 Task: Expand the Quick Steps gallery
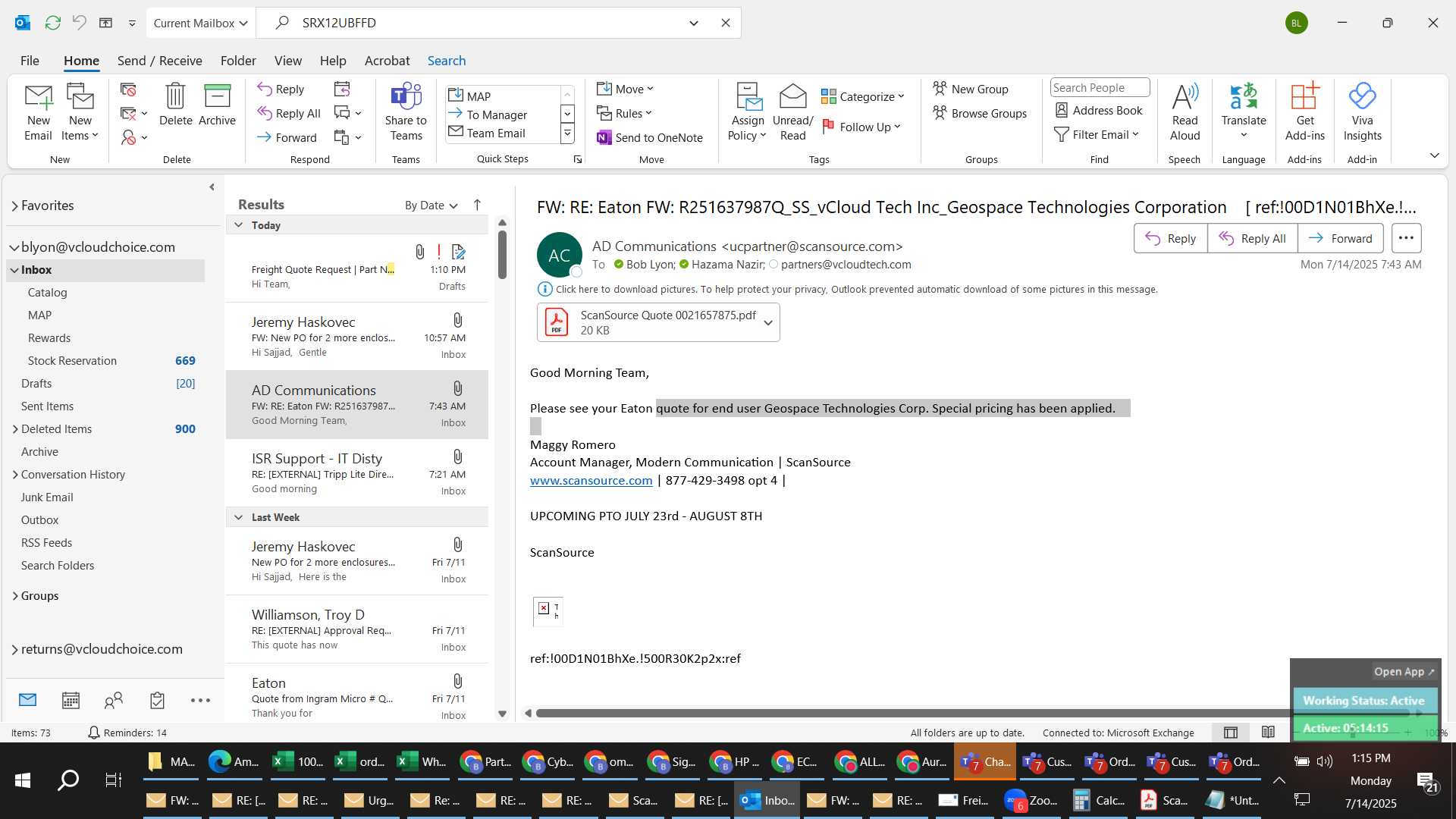pyautogui.click(x=567, y=133)
